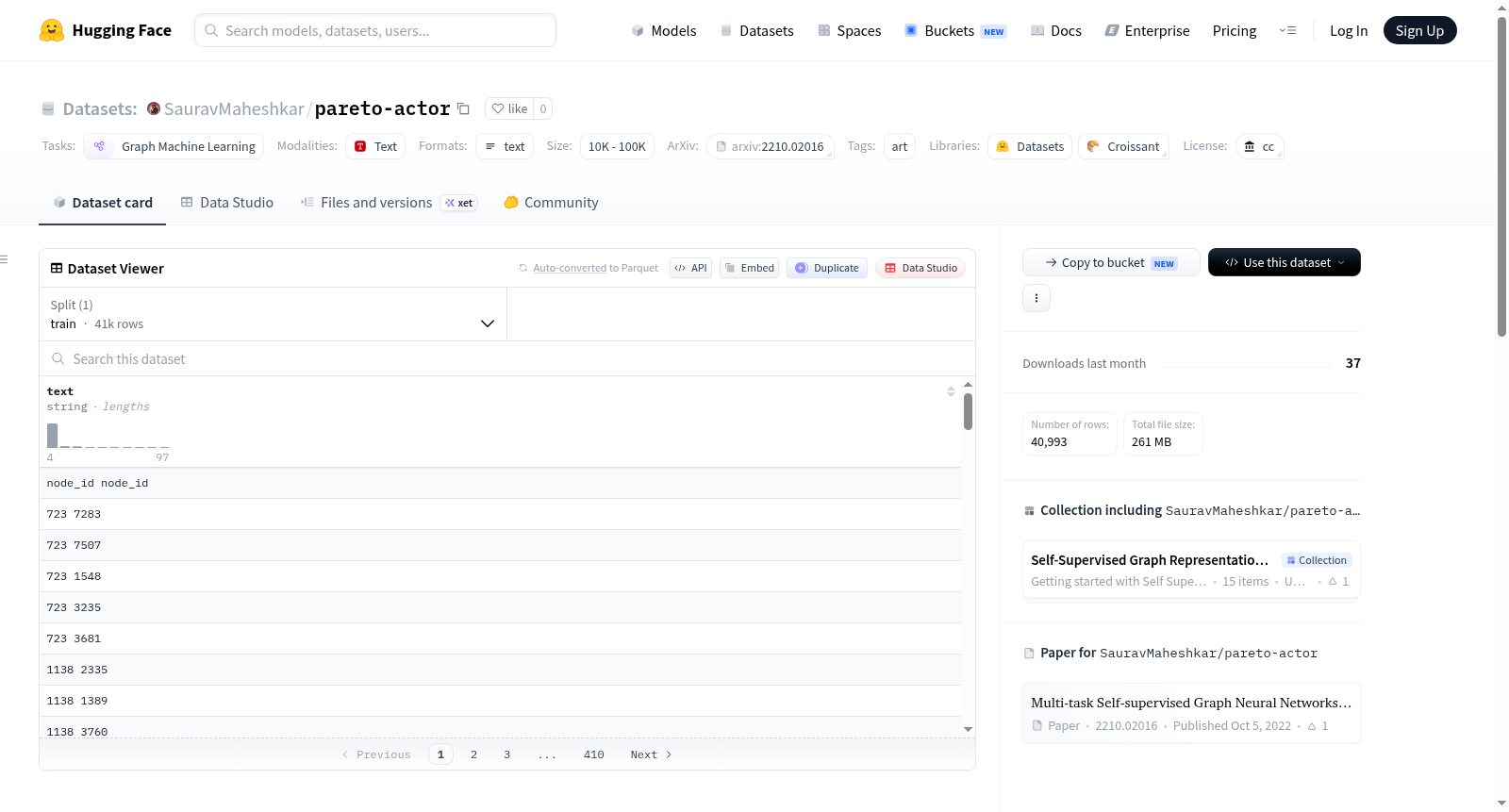Screen dimensions: 1509x812
Task: Focus the Search this dataset field
Action: [x=507, y=358]
